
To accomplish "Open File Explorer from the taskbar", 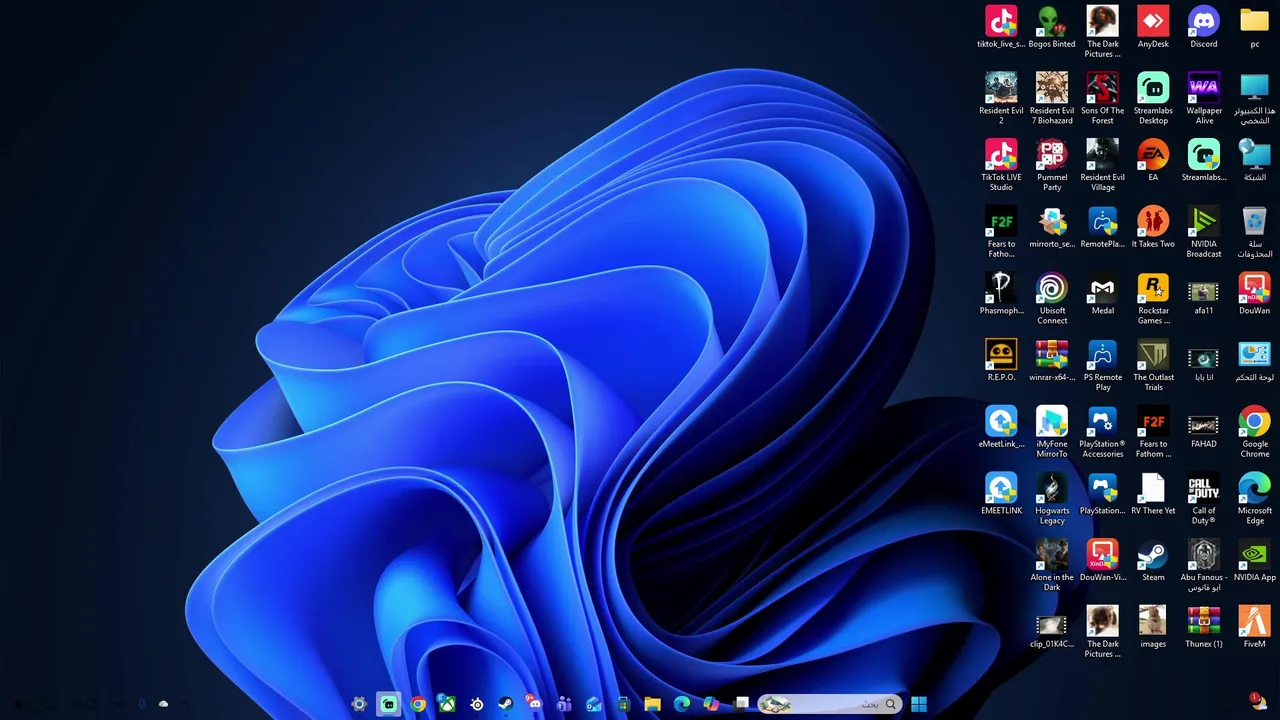I will (652, 704).
